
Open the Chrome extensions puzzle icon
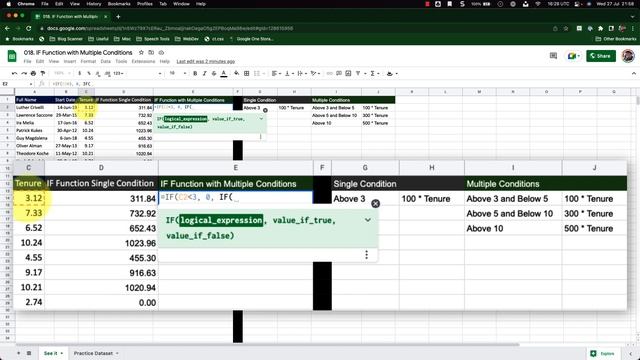600,29
